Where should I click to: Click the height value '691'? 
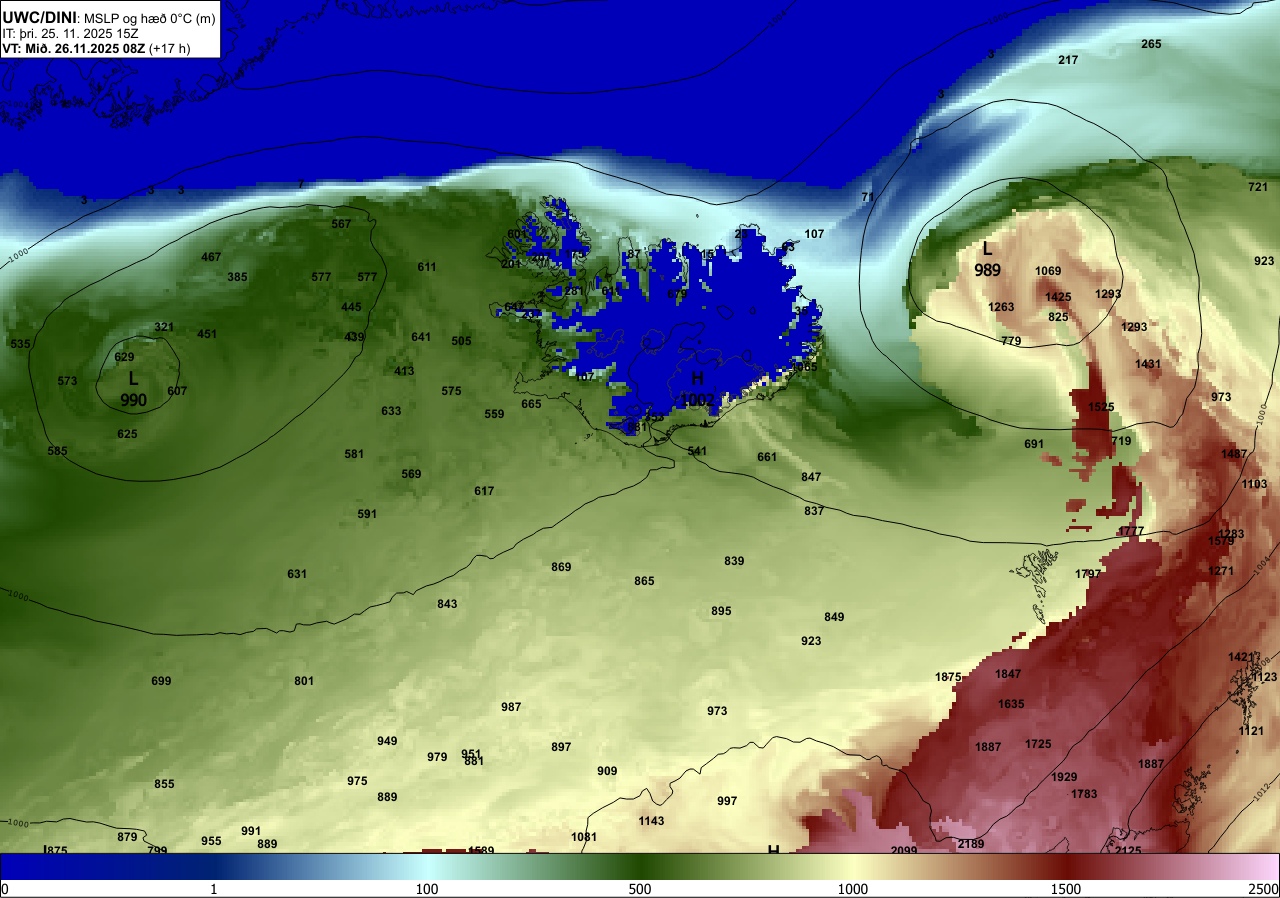[1034, 444]
